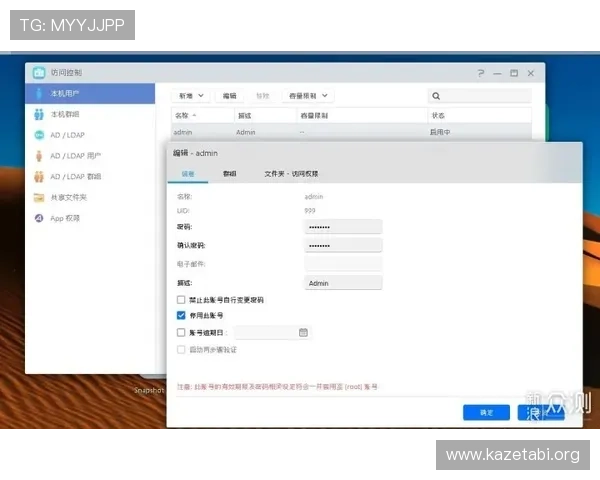Open help question mark icon
The height and width of the screenshot is (480, 600).
tap(481, 73)
